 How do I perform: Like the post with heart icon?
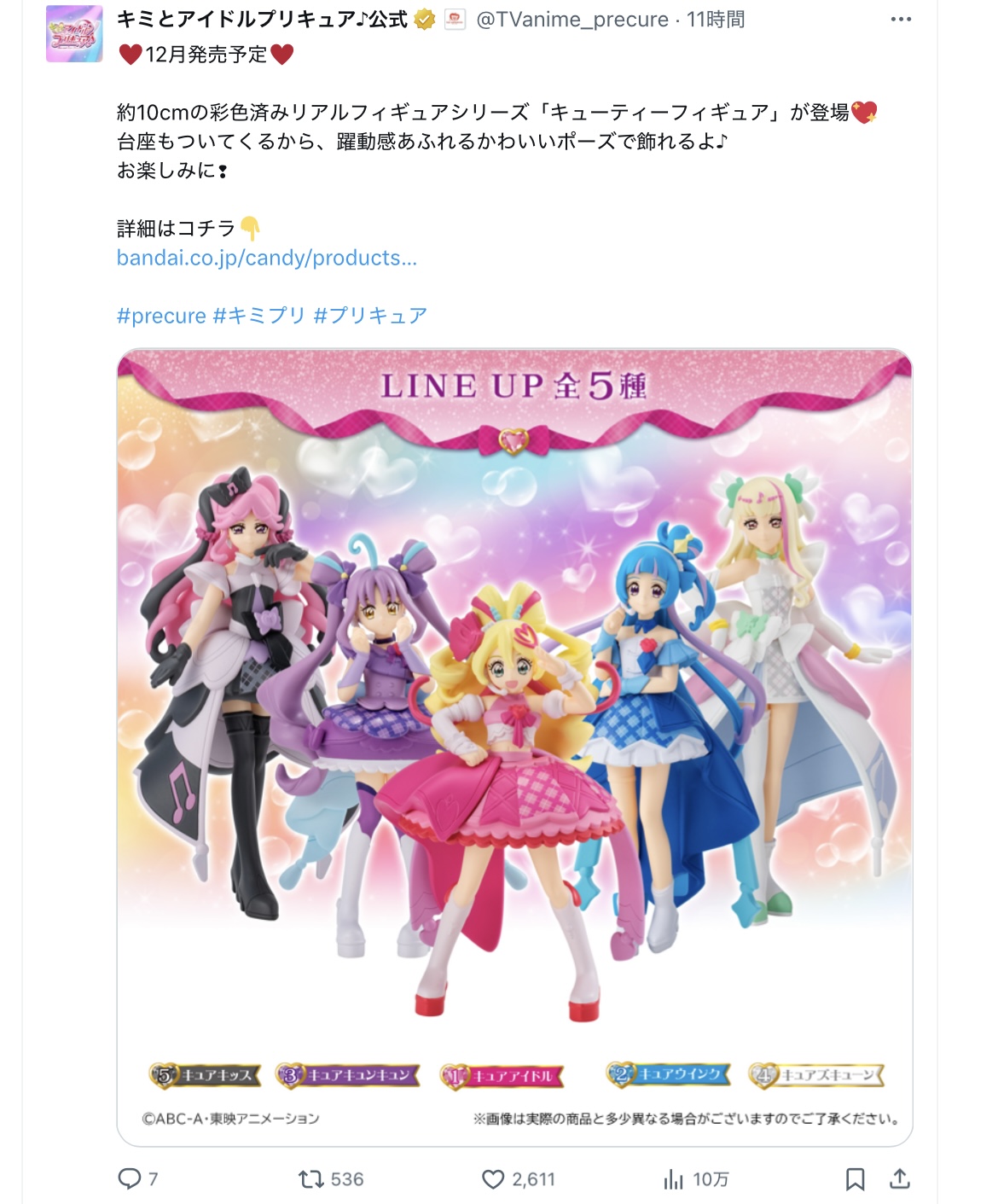coord(493,1179)
